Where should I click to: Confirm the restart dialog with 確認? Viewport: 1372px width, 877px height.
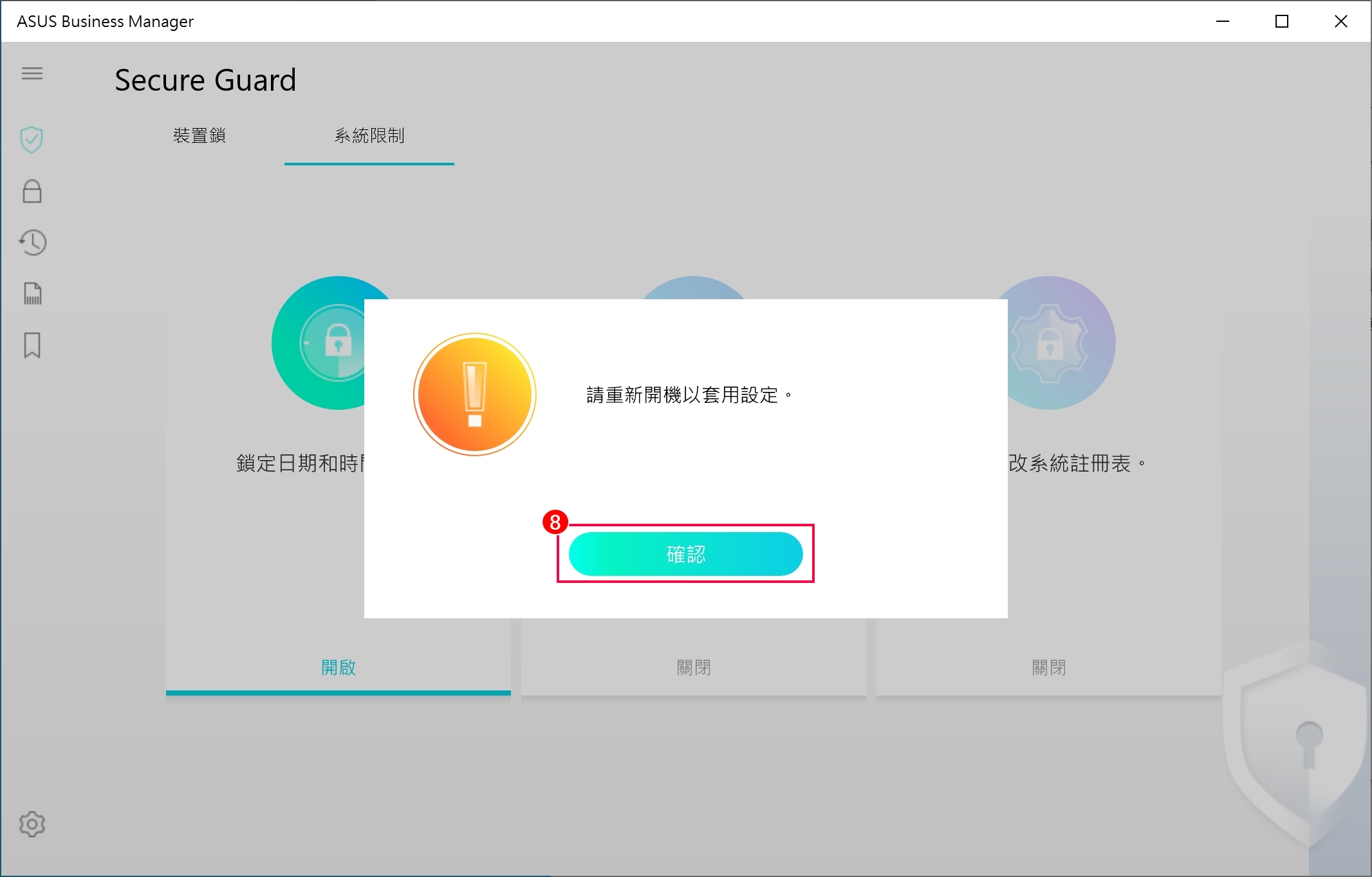pos(685,554)
